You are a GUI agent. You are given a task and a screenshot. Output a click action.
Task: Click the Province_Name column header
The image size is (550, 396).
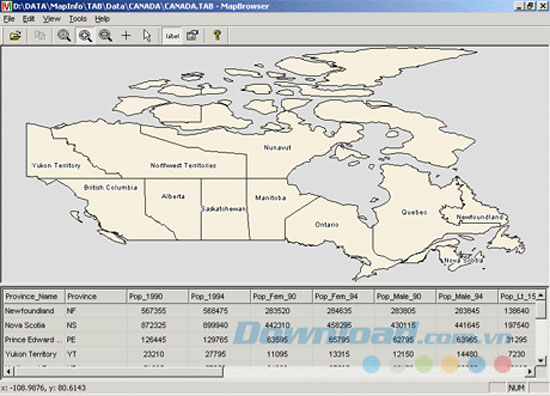click(x=34, y=296)
